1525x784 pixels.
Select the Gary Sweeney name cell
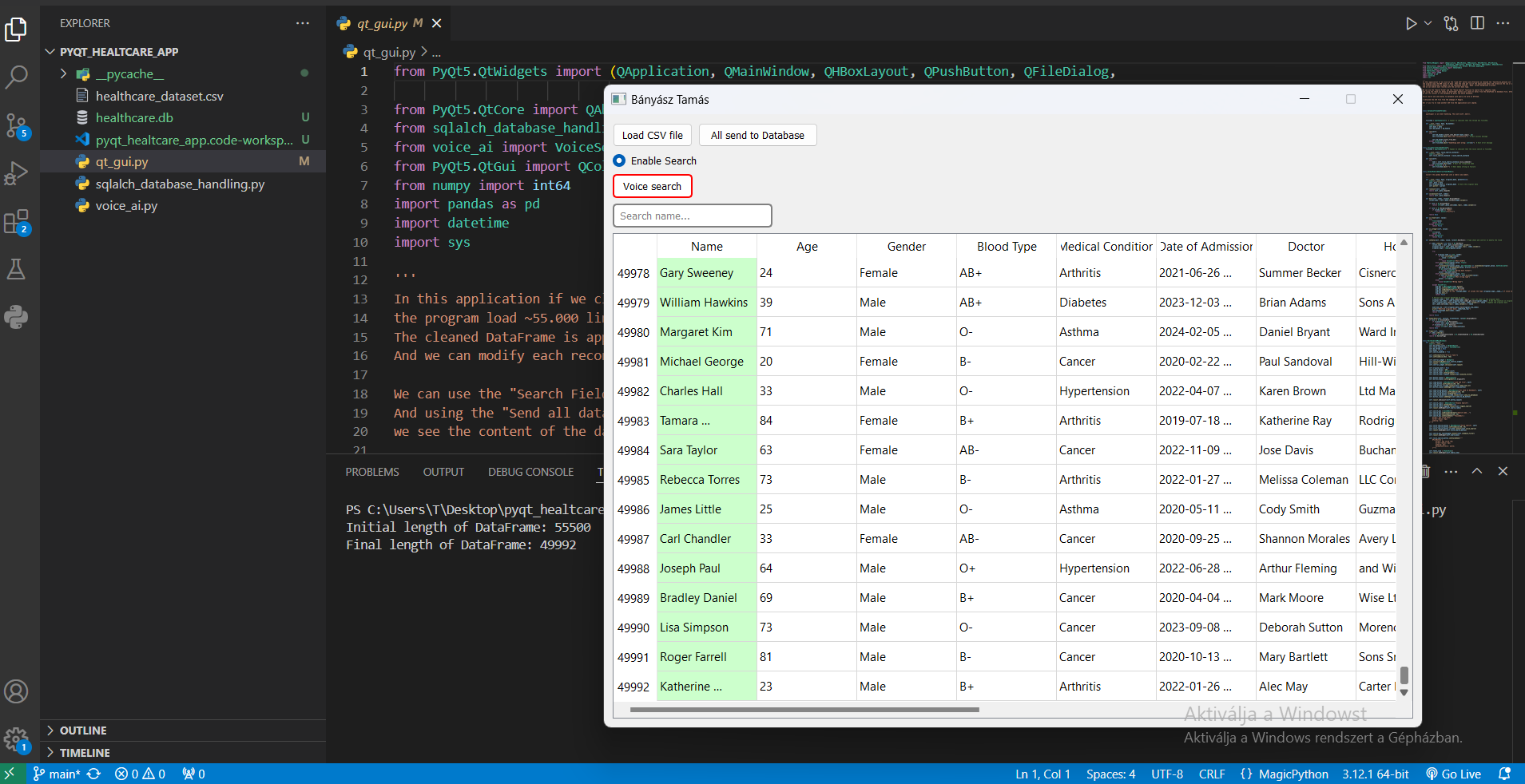707,273
